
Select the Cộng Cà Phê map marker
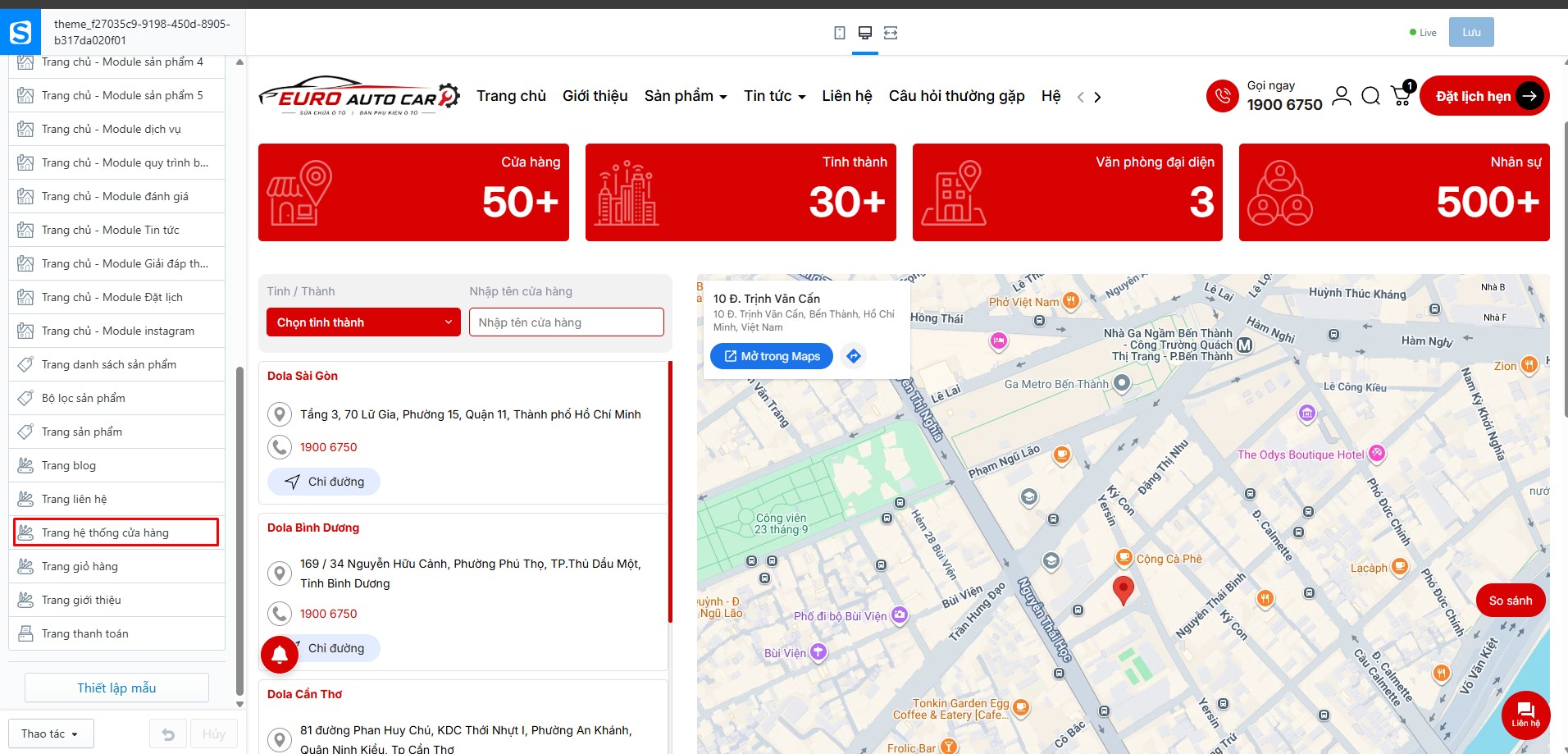click(1124, 558)
